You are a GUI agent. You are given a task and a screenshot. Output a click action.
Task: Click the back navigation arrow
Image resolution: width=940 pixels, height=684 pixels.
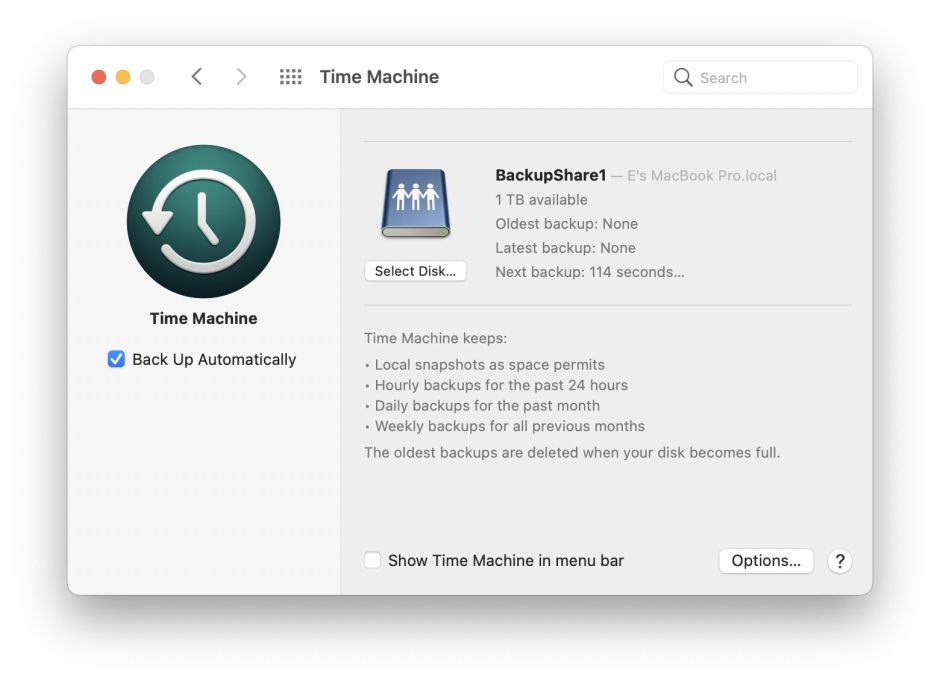(197, 77)
